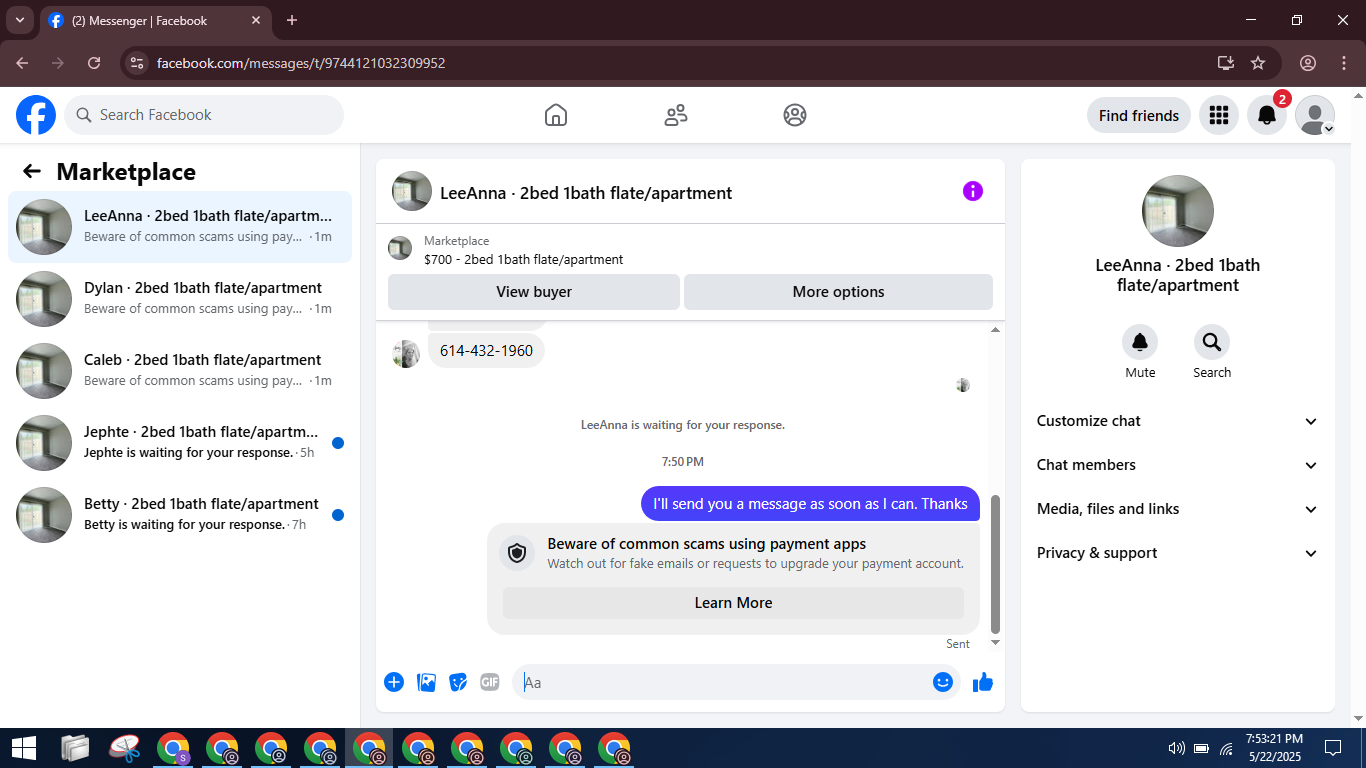Expand Media, files and links section

pos(1178,509)
